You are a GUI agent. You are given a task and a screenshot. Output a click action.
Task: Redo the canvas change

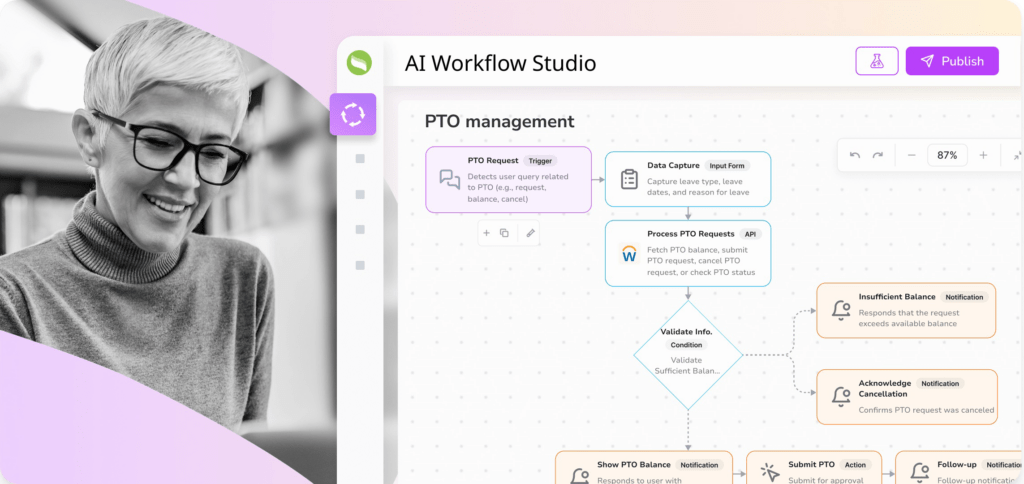pyautogui.click(x=878, y=155)
